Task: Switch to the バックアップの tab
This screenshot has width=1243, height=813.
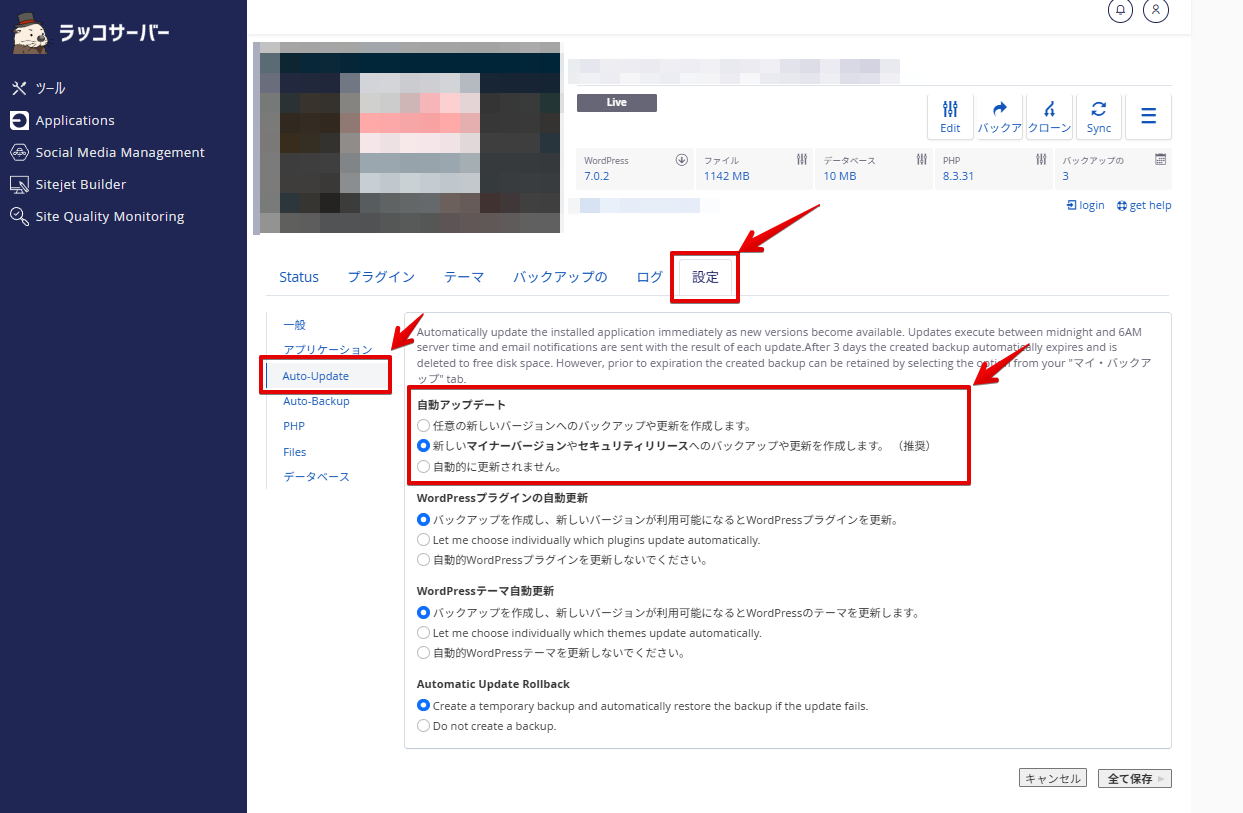Action: click(560, 277)
